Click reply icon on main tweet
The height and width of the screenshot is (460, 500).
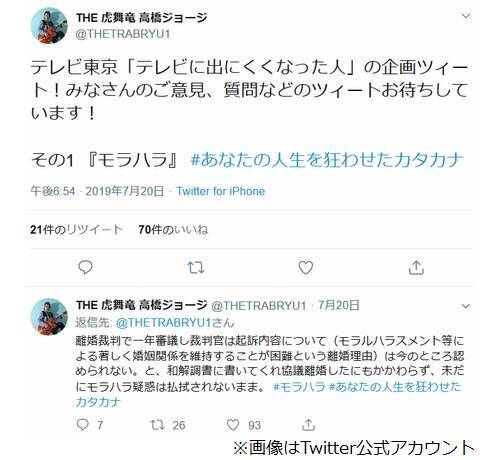tap(85, 267)
